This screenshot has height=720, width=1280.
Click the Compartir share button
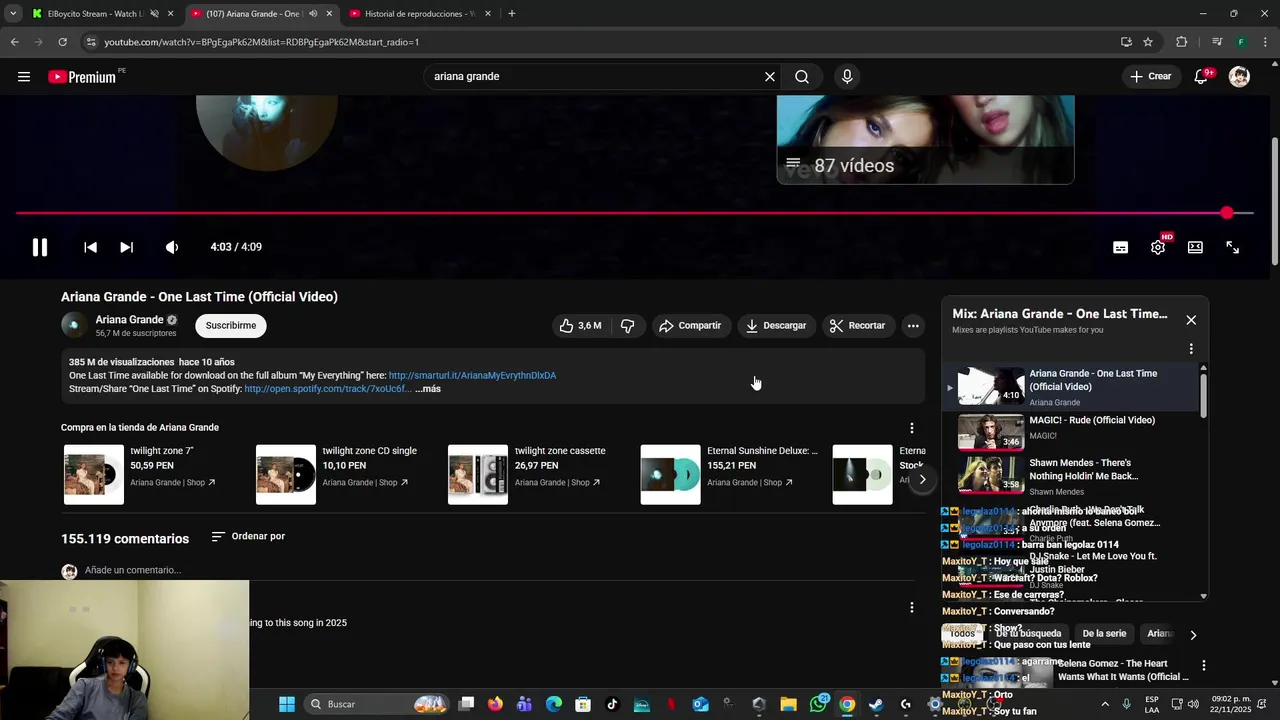pos(690,325)
